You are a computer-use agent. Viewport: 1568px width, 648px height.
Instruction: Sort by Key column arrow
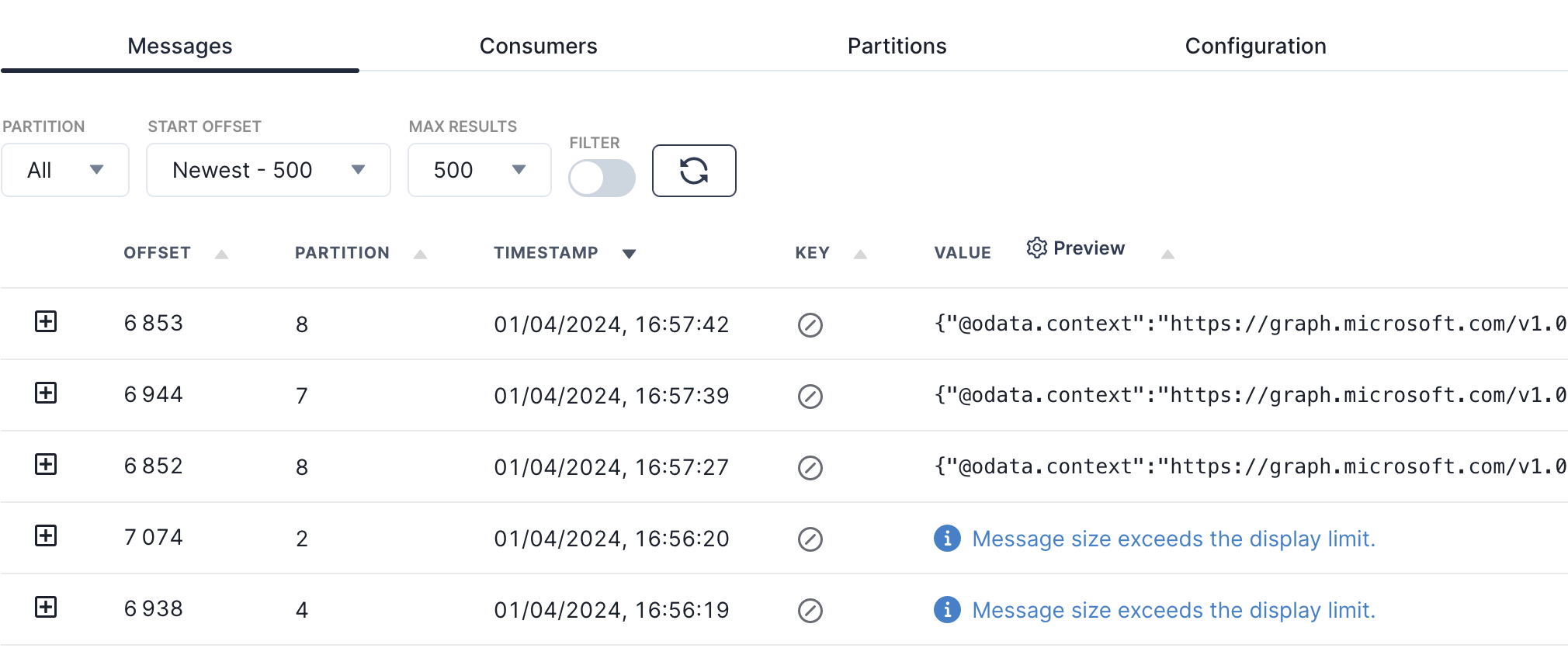(x=860, y=254)
